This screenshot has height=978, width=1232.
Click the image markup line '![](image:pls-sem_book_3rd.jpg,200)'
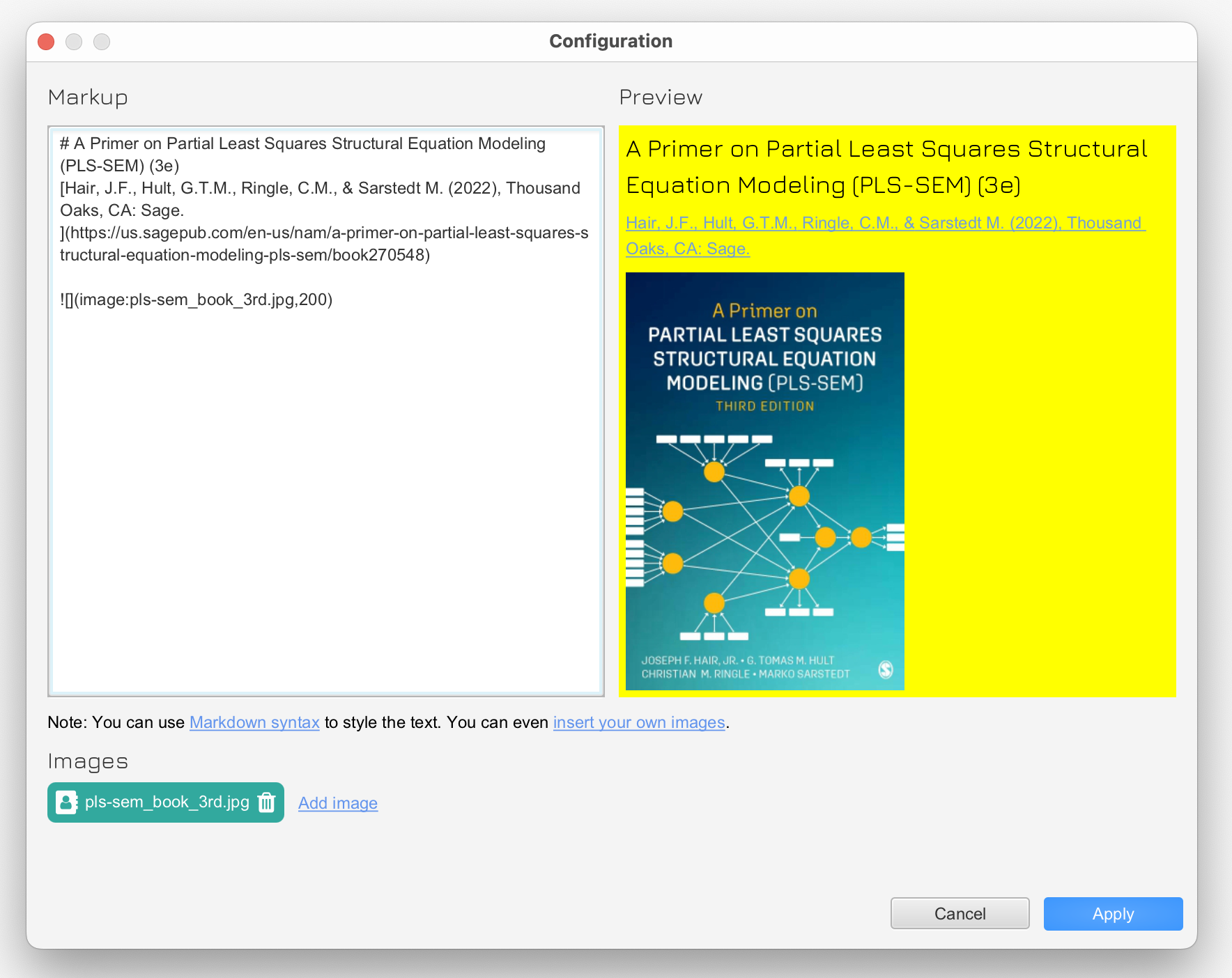[197, 300]
